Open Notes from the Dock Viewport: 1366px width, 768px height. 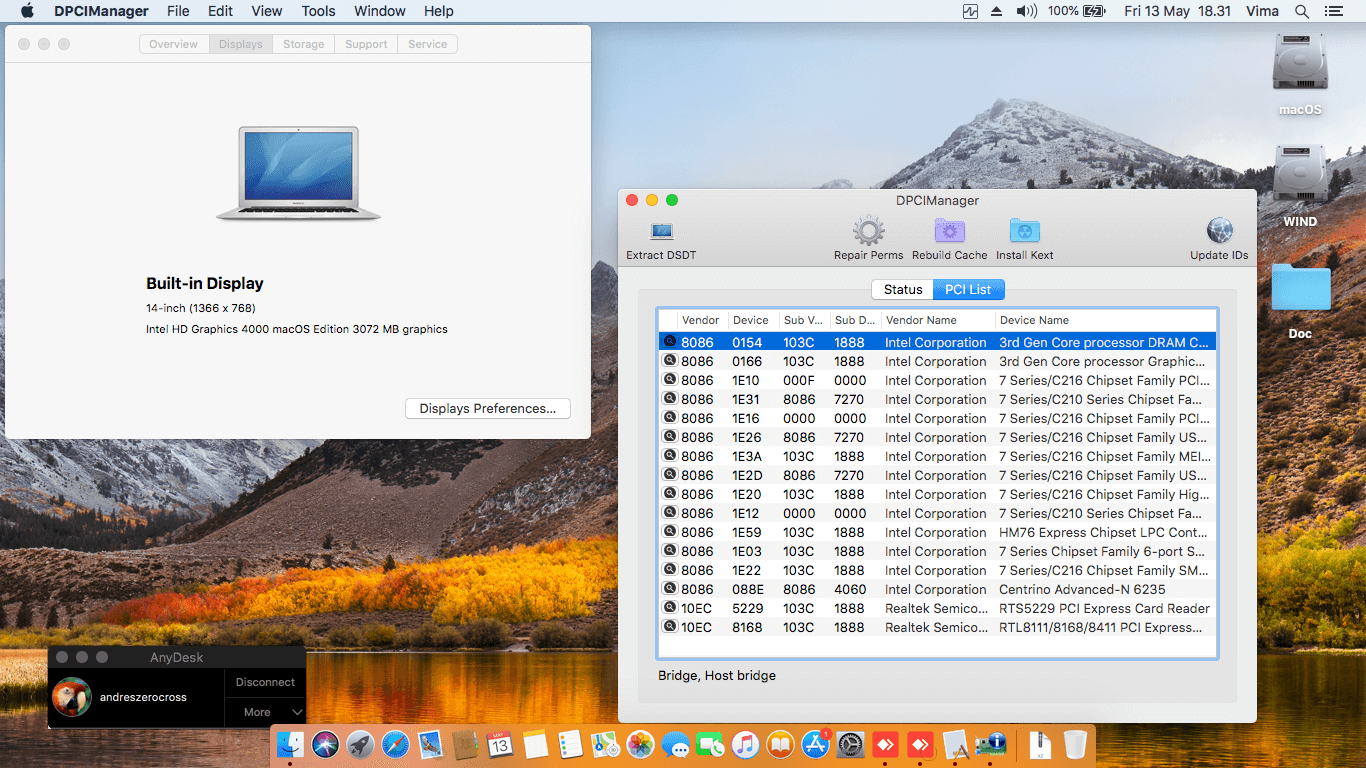535,745
